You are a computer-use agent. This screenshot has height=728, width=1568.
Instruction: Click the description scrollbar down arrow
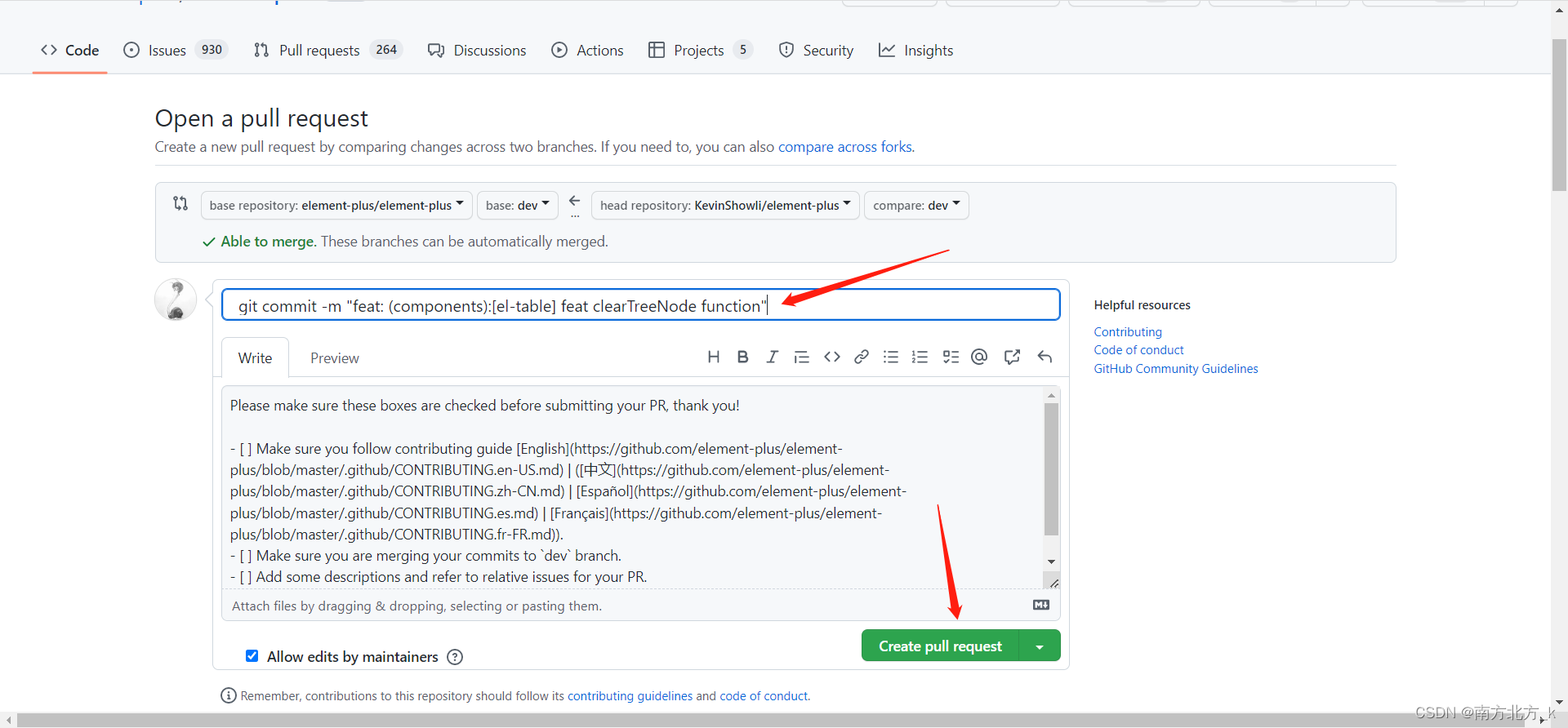1051,562
